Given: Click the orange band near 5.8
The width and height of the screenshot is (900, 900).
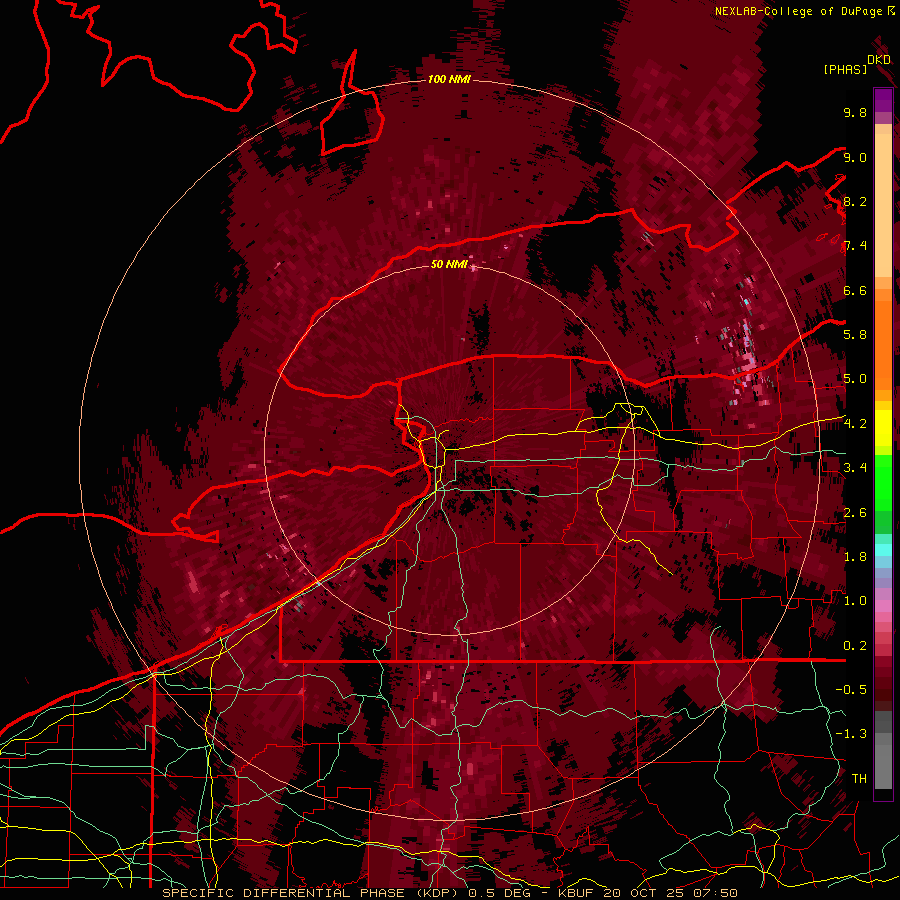Looking at the screenshot, I should pyautogui.click(x=883, y=339).
